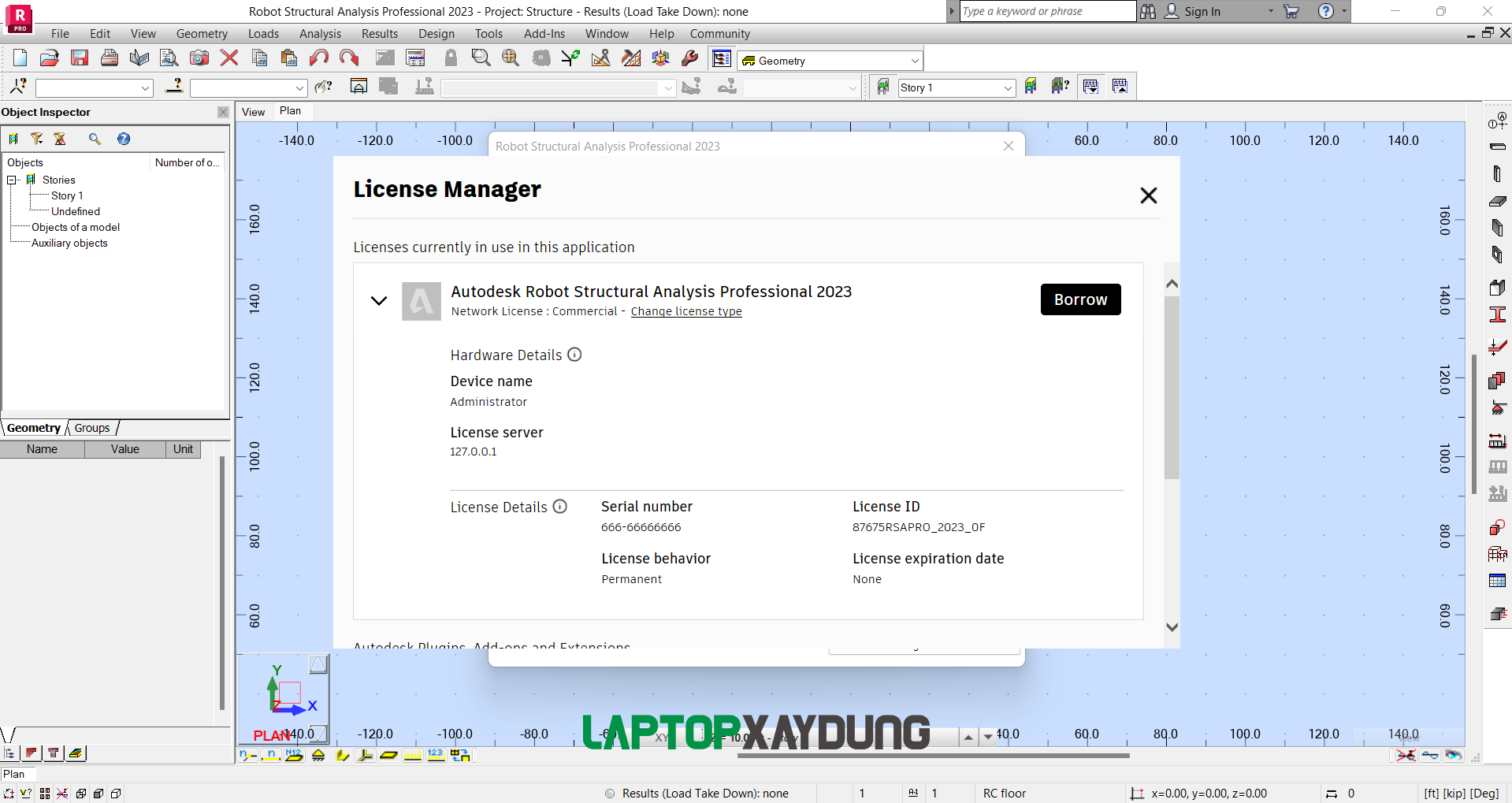
Task: Toggle the supports symbols display button
Action: pyautogui.click(x=317, y=755)
